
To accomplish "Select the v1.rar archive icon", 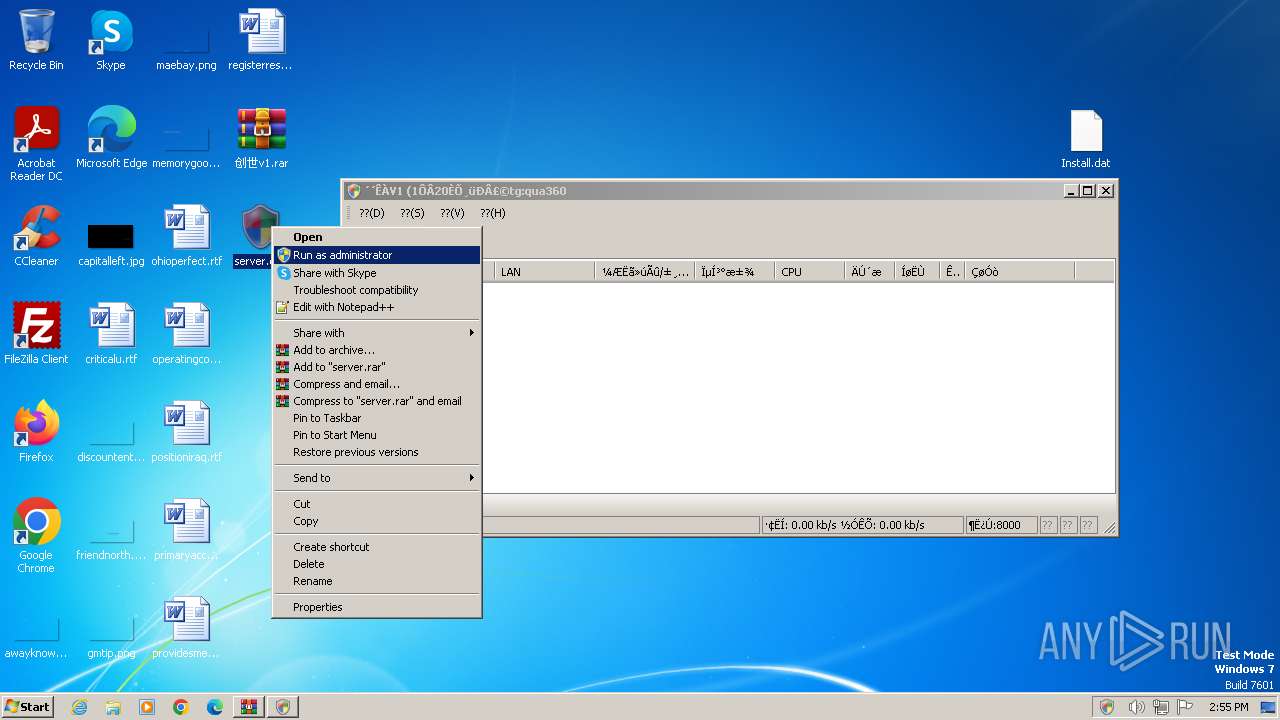I will [261, 130].
